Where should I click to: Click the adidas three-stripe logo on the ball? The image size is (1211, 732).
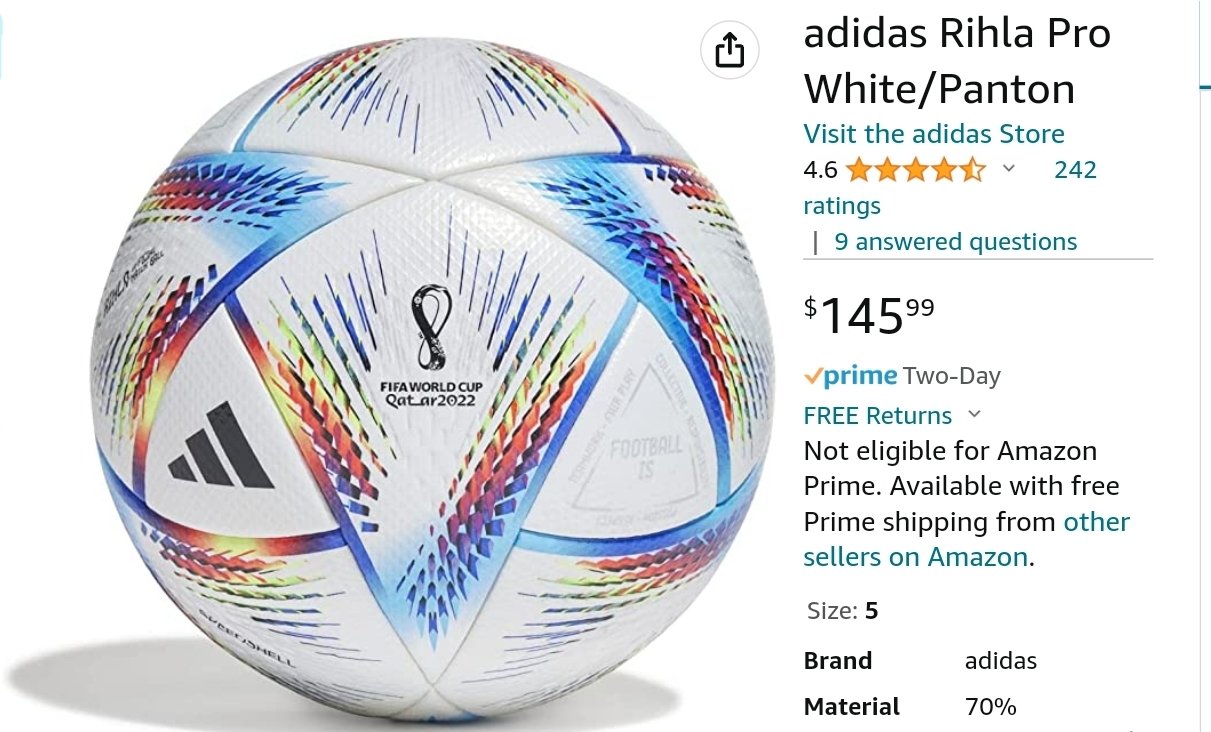pos(221,446)
